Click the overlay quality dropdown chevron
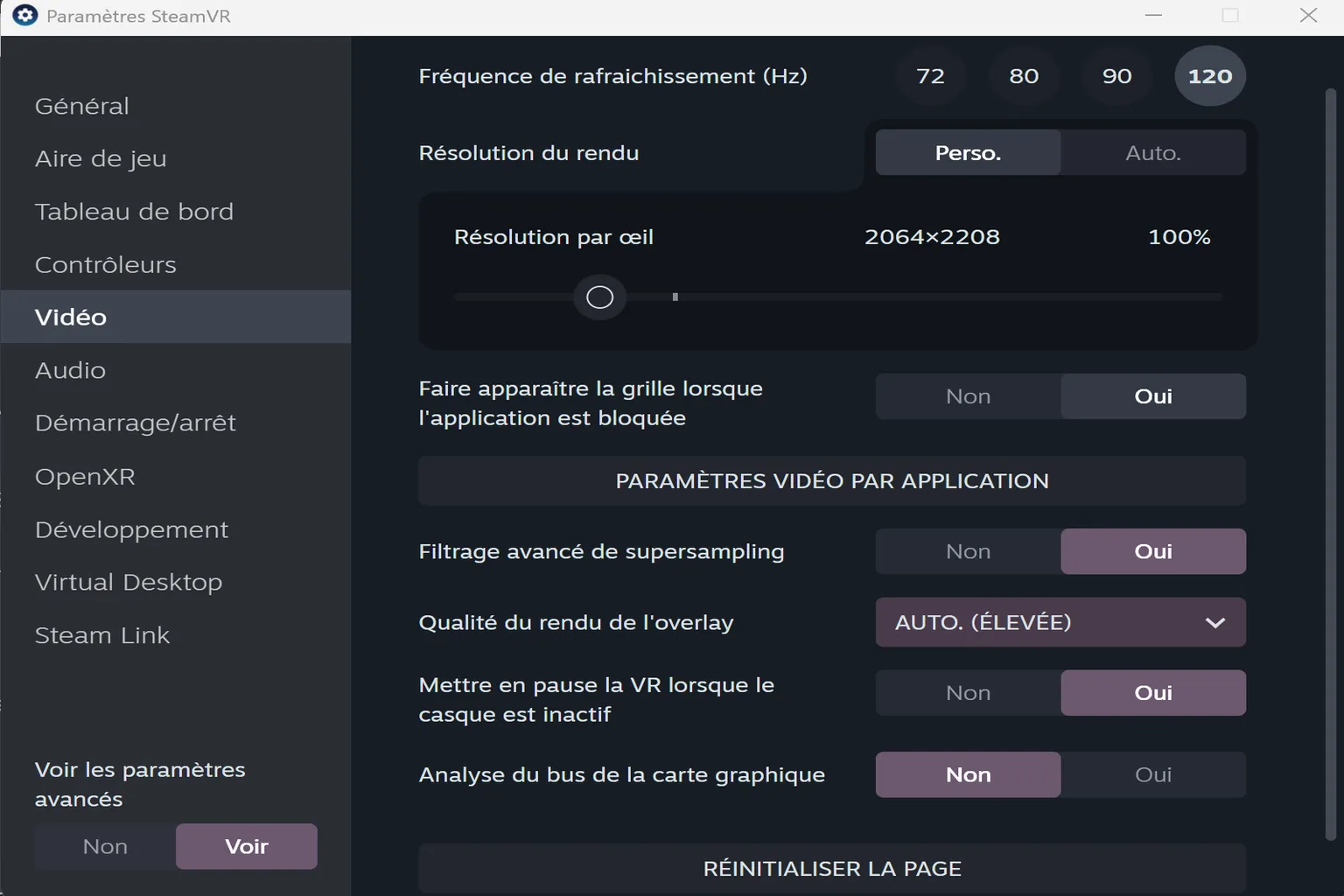Viewport: 1344px width, 896px height. [x=1214, y=623]
